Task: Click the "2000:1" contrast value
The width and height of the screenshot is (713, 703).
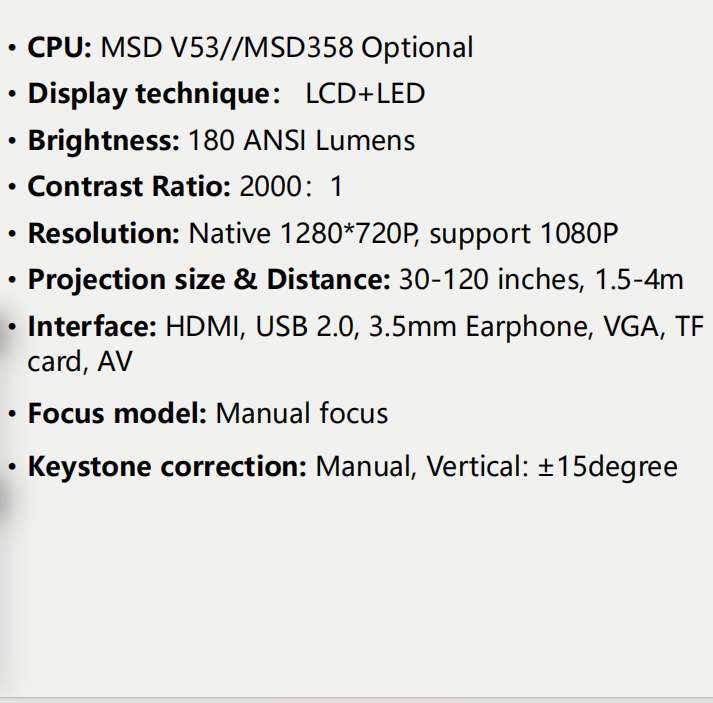Action: click(x=291, y=187)
